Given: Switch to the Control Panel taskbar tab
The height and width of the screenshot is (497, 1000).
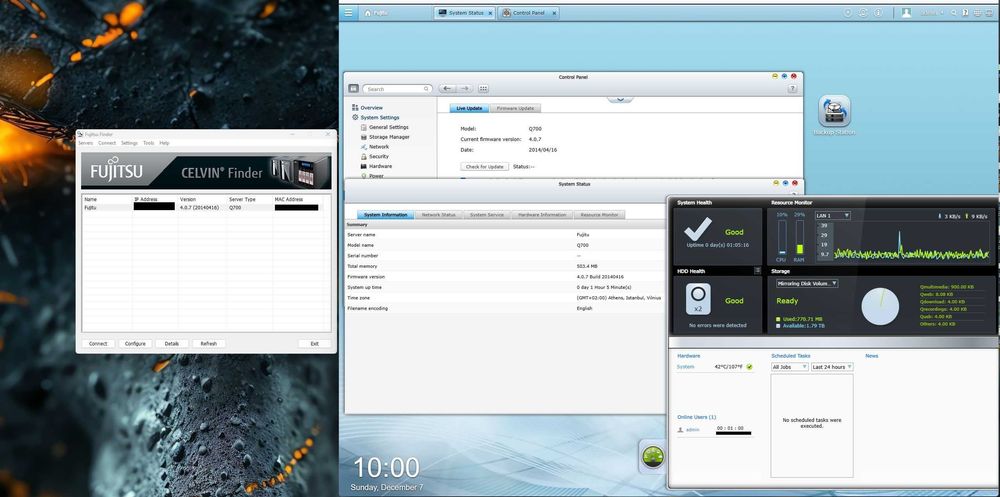Looking at the screenshot, I should pos(528,13).
